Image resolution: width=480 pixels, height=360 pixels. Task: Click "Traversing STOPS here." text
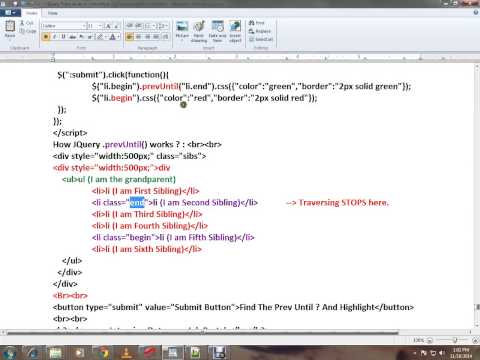click(344, 202)
